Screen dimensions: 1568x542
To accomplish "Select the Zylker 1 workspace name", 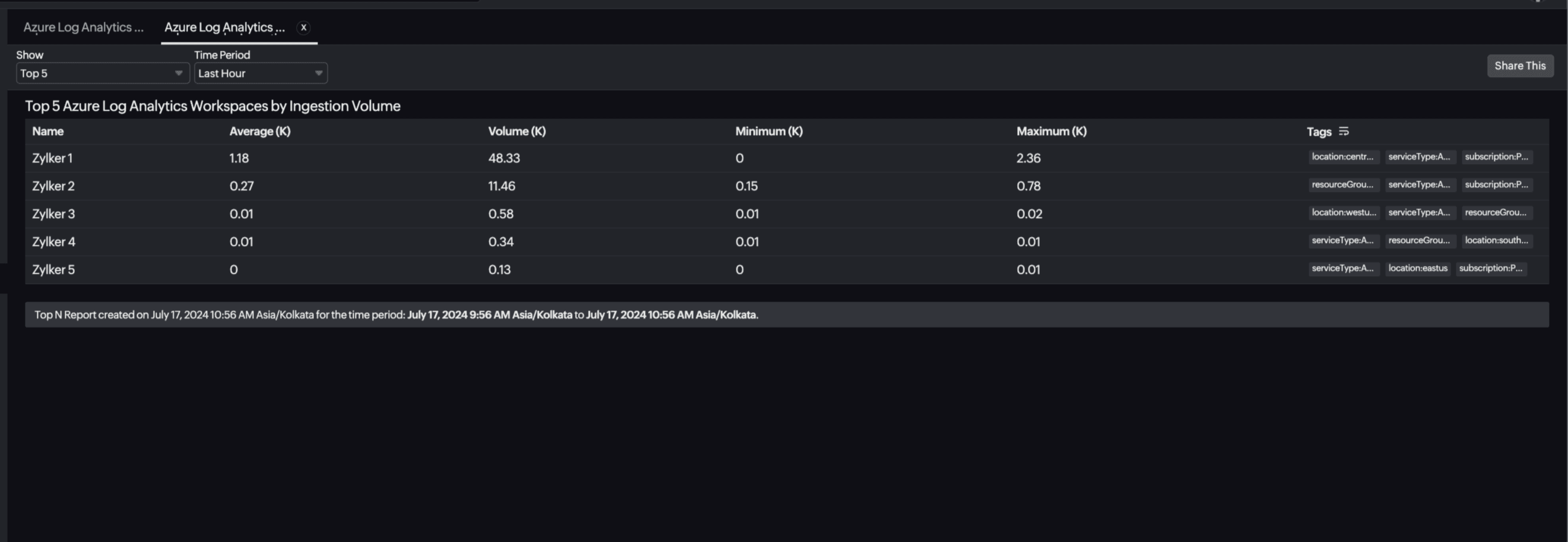I will coord(52,158).
